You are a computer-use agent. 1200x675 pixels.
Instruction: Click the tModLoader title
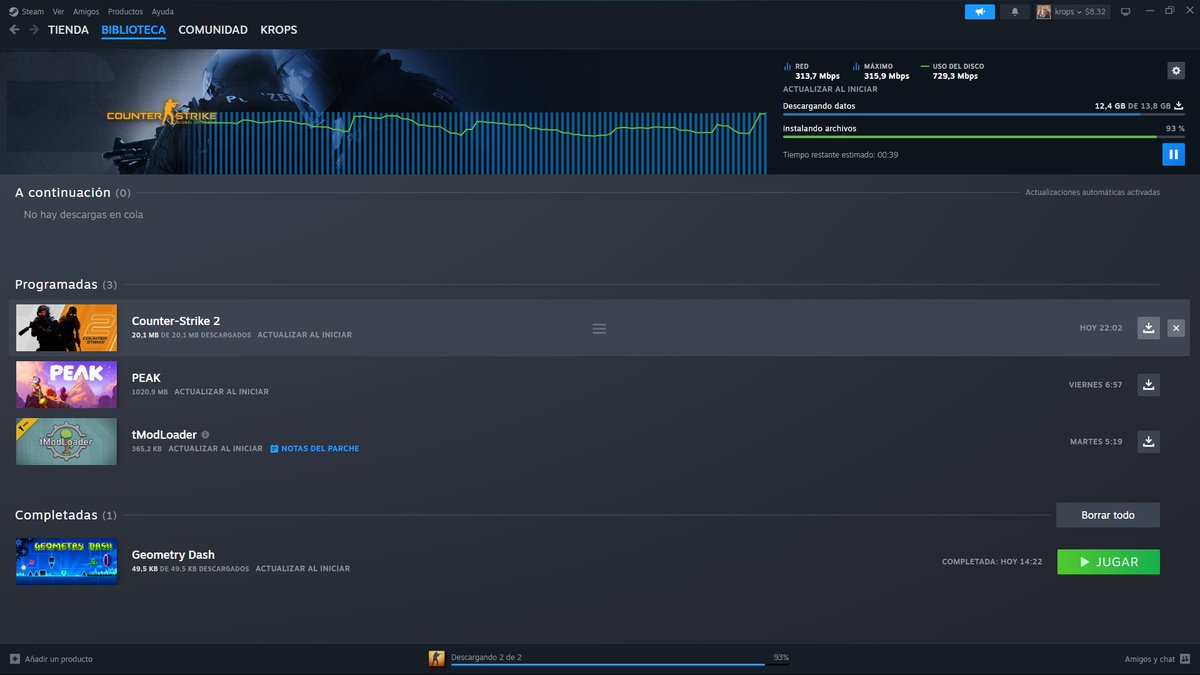click(164, 435)
